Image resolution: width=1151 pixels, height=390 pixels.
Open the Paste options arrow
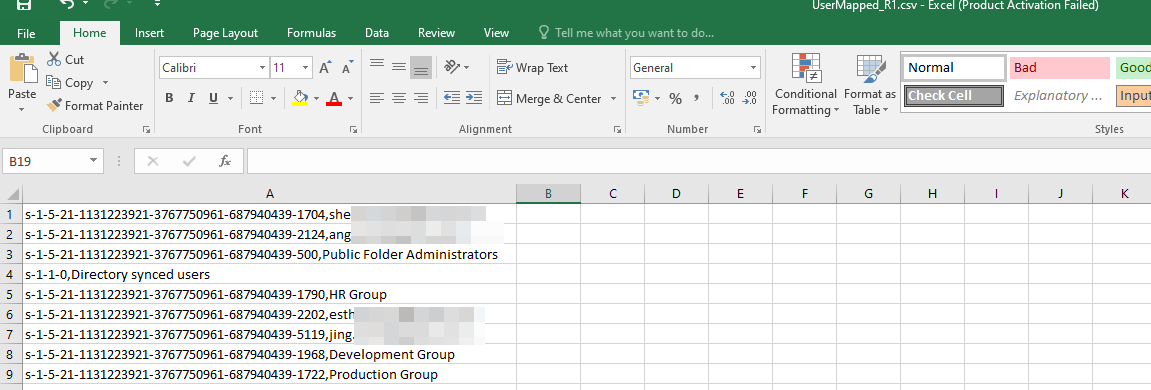click(x=21, y=109)
